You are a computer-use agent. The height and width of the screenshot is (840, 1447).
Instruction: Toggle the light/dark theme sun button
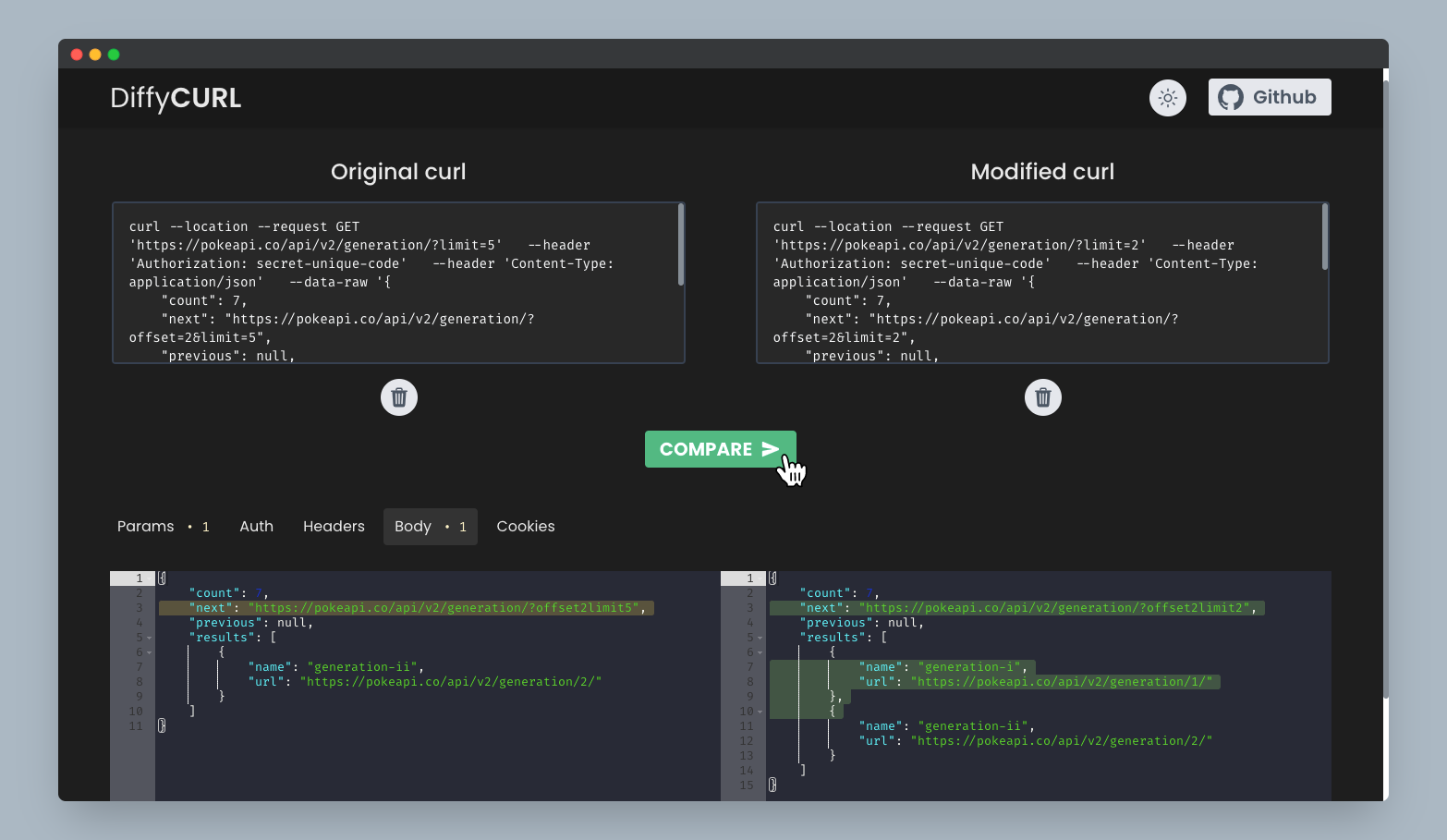tap(1168, 97)
